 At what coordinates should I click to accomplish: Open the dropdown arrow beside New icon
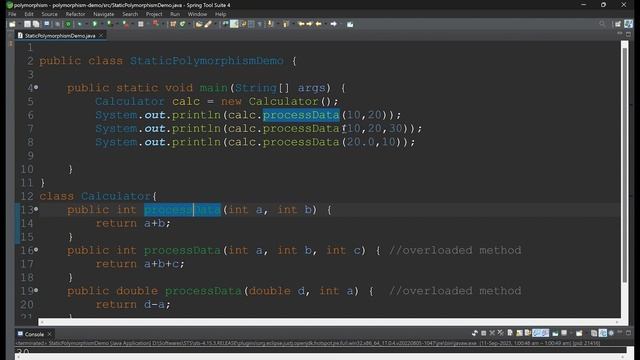20,24
